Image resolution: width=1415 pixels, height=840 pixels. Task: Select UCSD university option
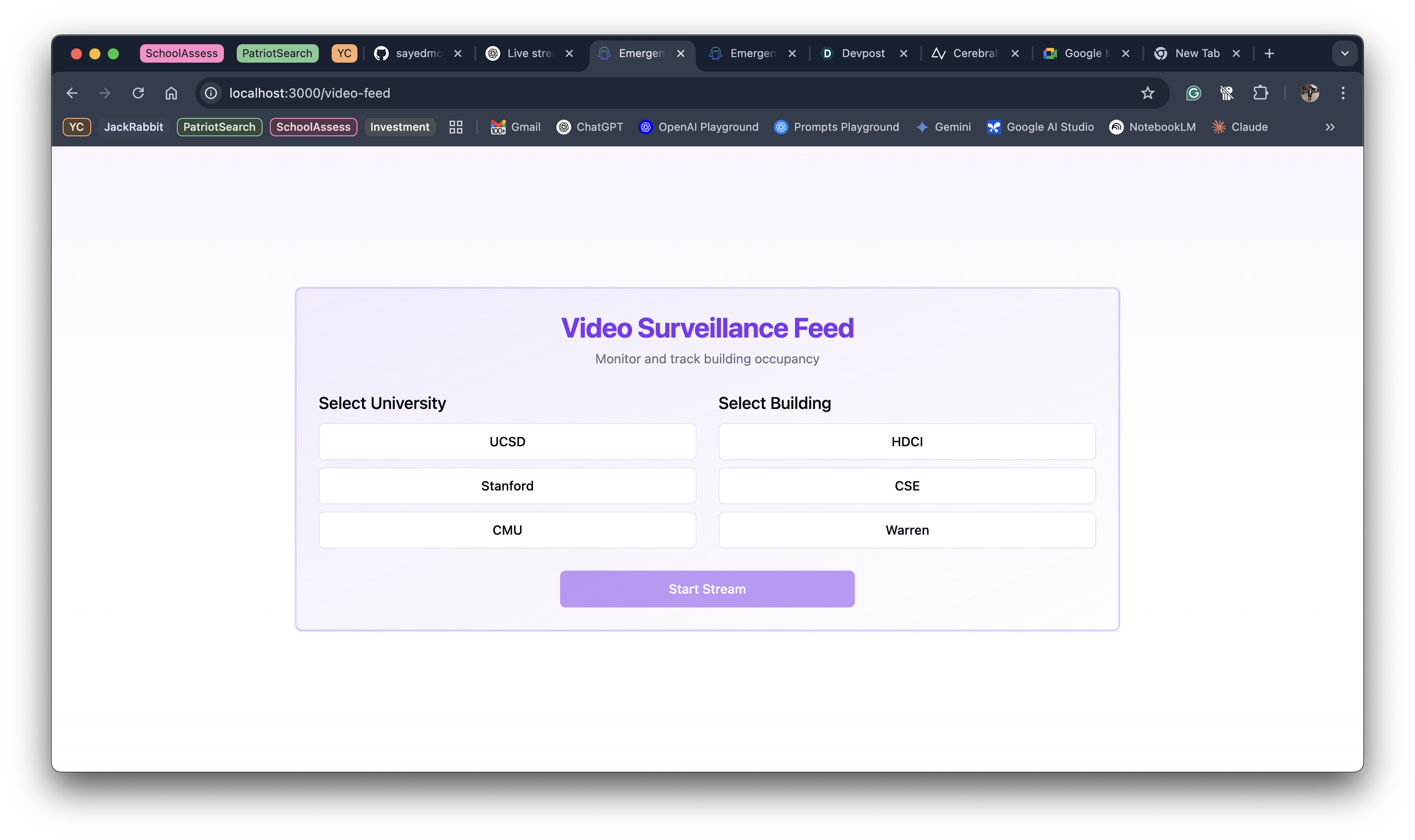(507, 442)
